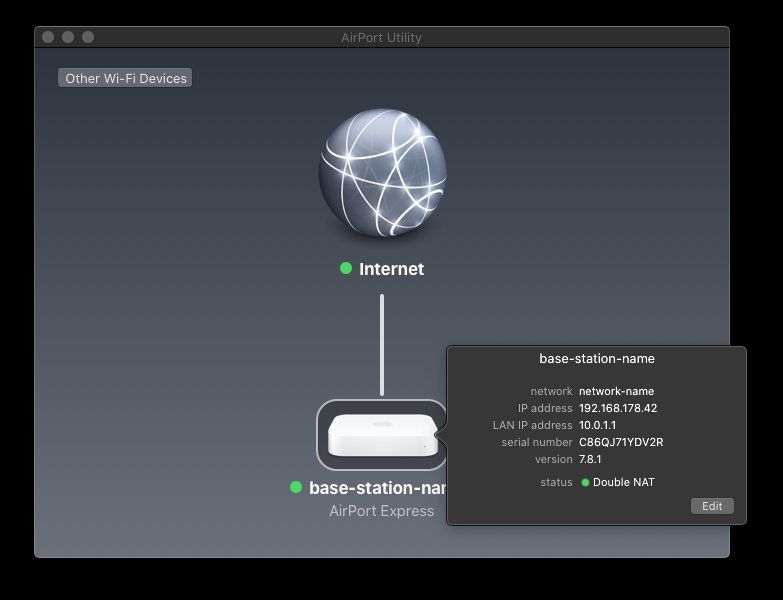Select the IP address 192.168.178.42
Image resolution: width=783 pixels, height=600 pixels.
pos(618,408)
